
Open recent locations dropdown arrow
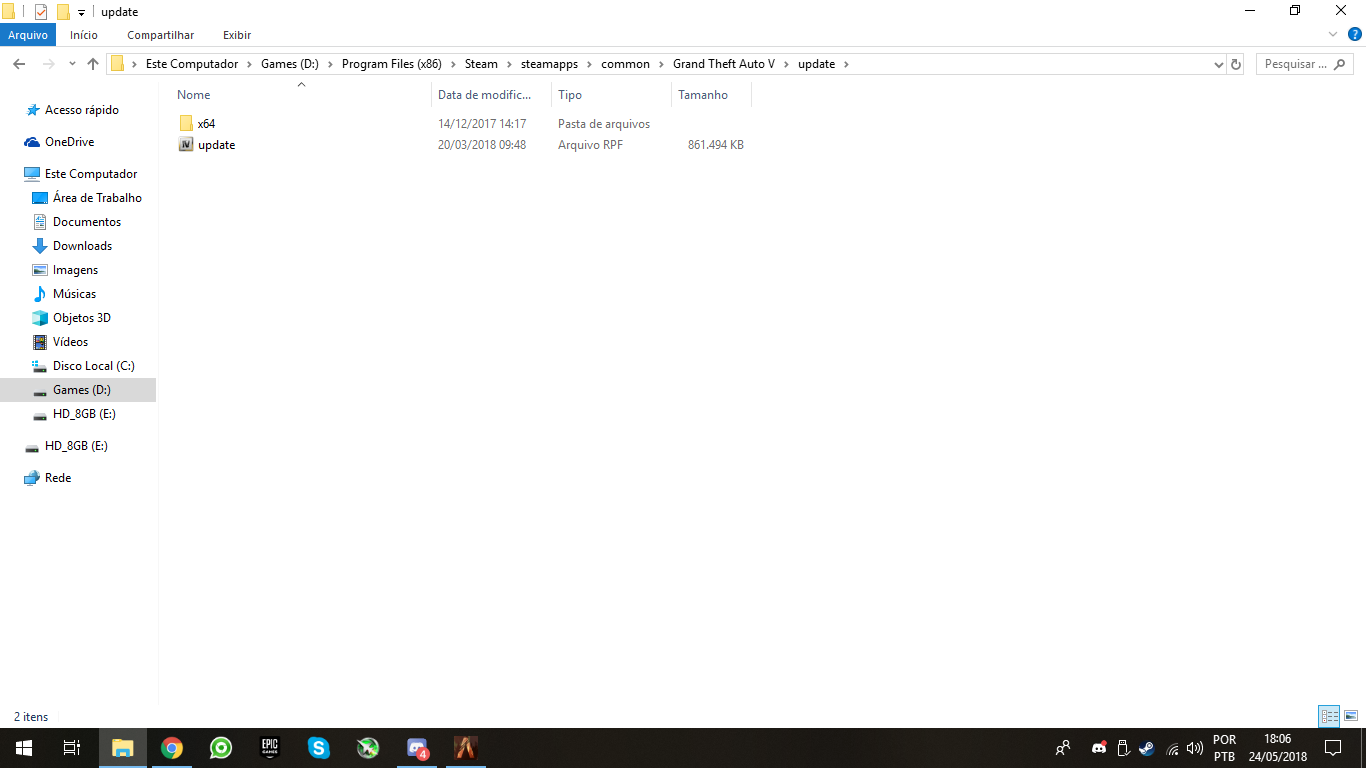pyautogui.click(x=72, y=64)
